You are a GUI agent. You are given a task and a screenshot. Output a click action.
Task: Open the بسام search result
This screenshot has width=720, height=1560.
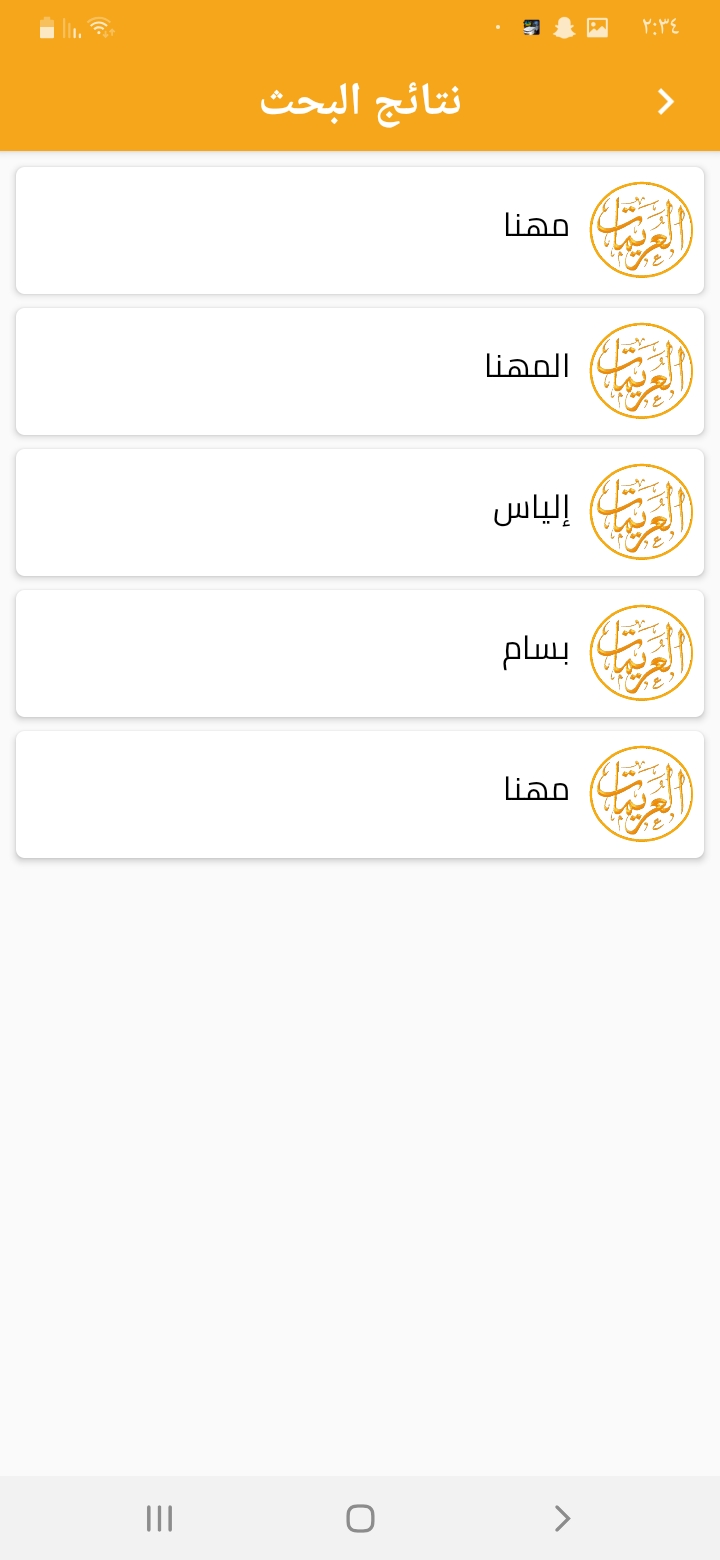pos(360,653)
